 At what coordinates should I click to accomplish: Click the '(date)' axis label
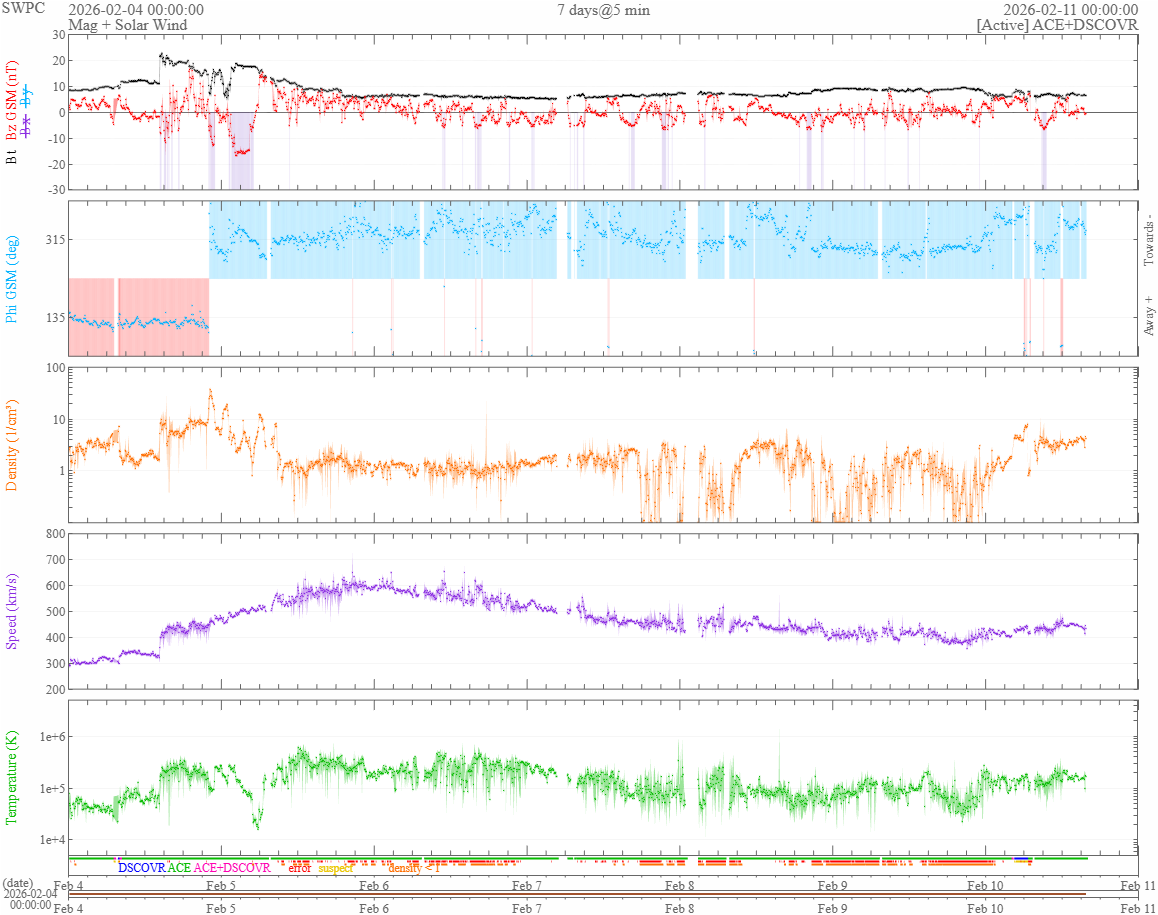coord(18,883)
